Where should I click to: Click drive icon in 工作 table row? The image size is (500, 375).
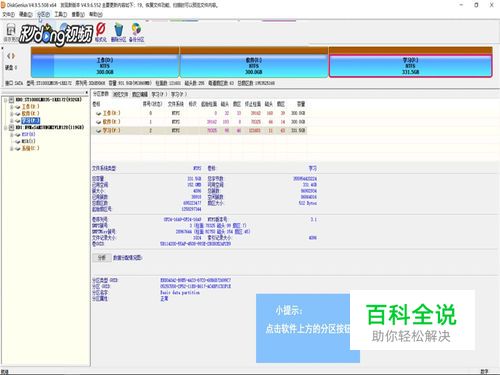click(x=98, y=114)
